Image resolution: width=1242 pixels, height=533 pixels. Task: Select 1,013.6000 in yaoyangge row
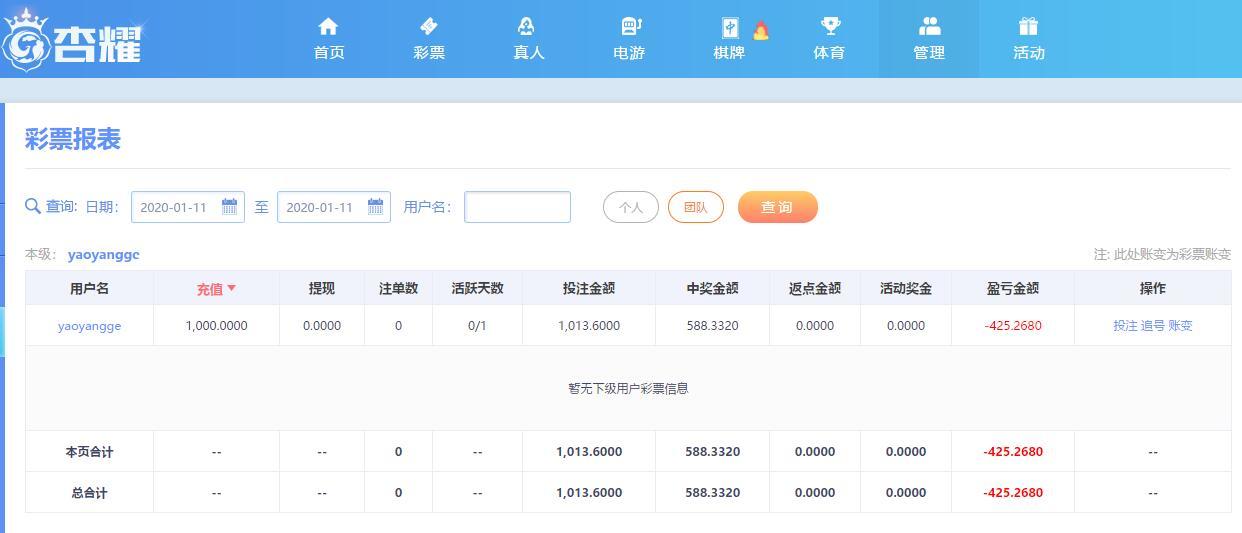pyautogui.click(x=589, y=326)
